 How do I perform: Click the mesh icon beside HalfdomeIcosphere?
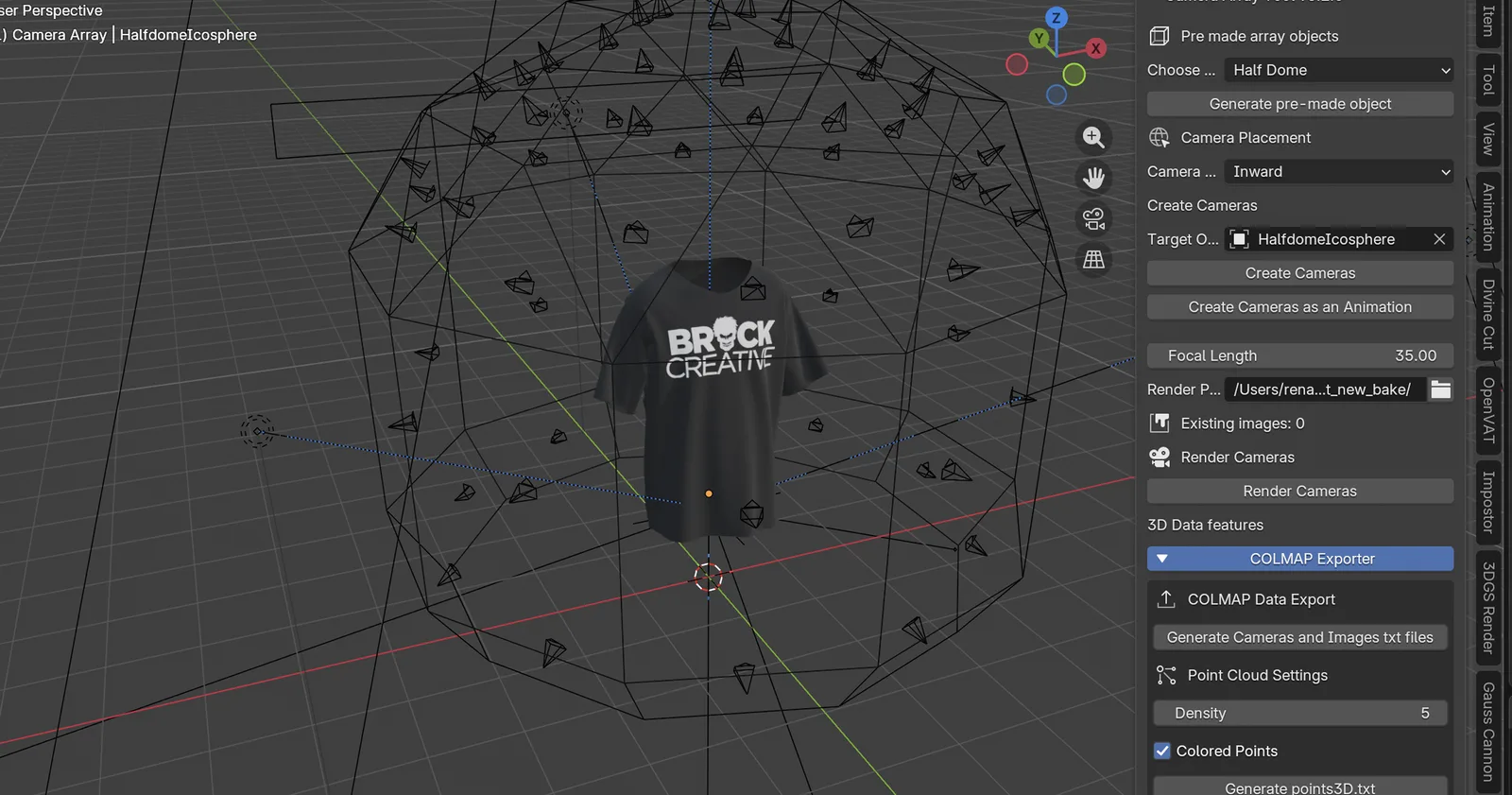tap(1240, 239)
